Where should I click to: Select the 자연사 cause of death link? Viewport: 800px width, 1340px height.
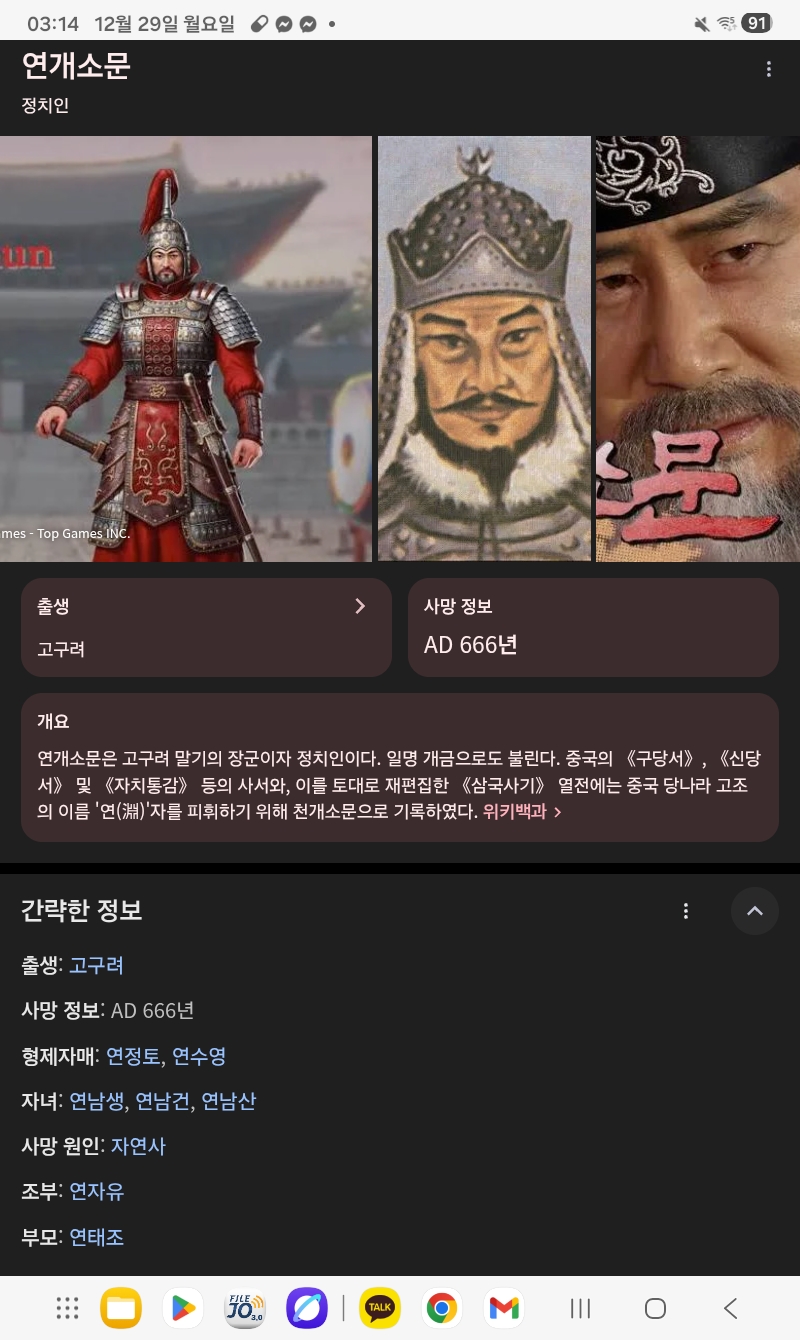tap(138, 1146)
